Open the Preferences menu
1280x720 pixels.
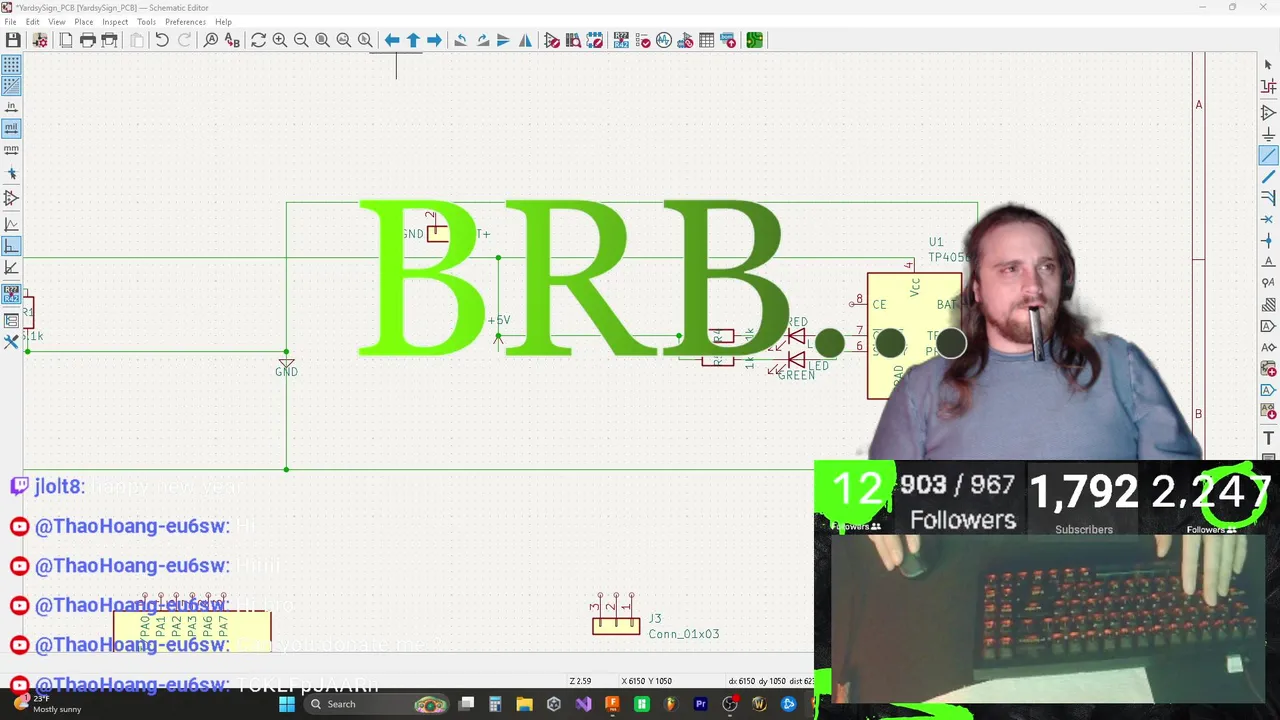click(x=186, y=22)
